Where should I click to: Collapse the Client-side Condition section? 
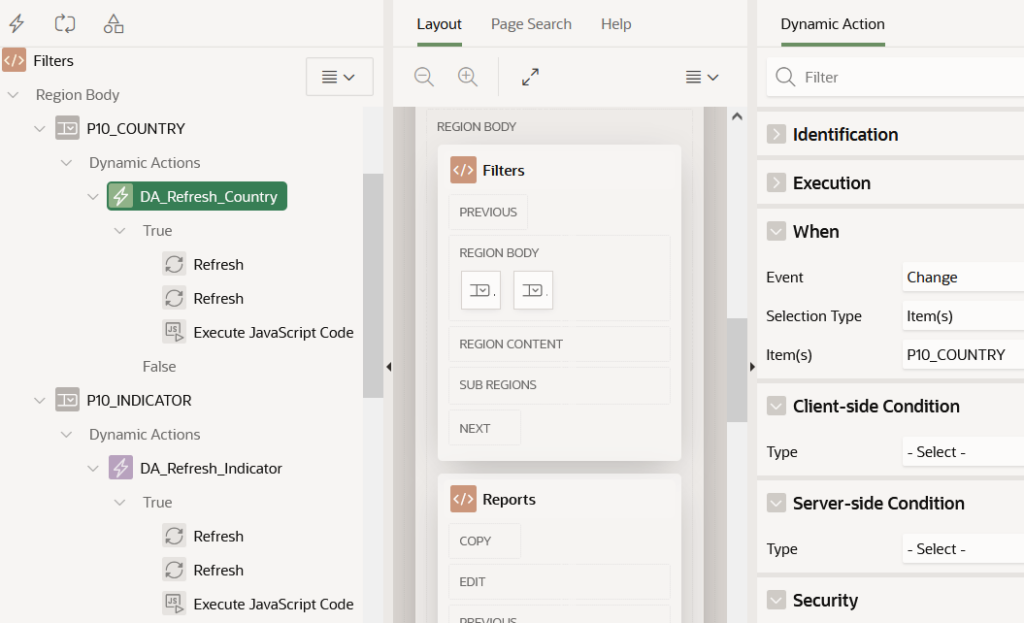tap(776, 406)
